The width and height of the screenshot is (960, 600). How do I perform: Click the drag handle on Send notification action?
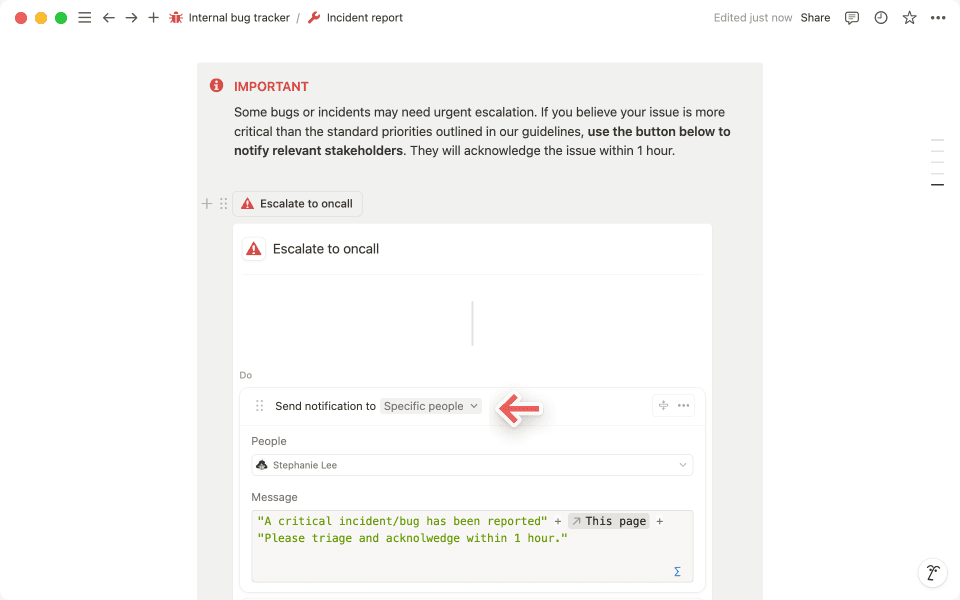tap(259, 406)
